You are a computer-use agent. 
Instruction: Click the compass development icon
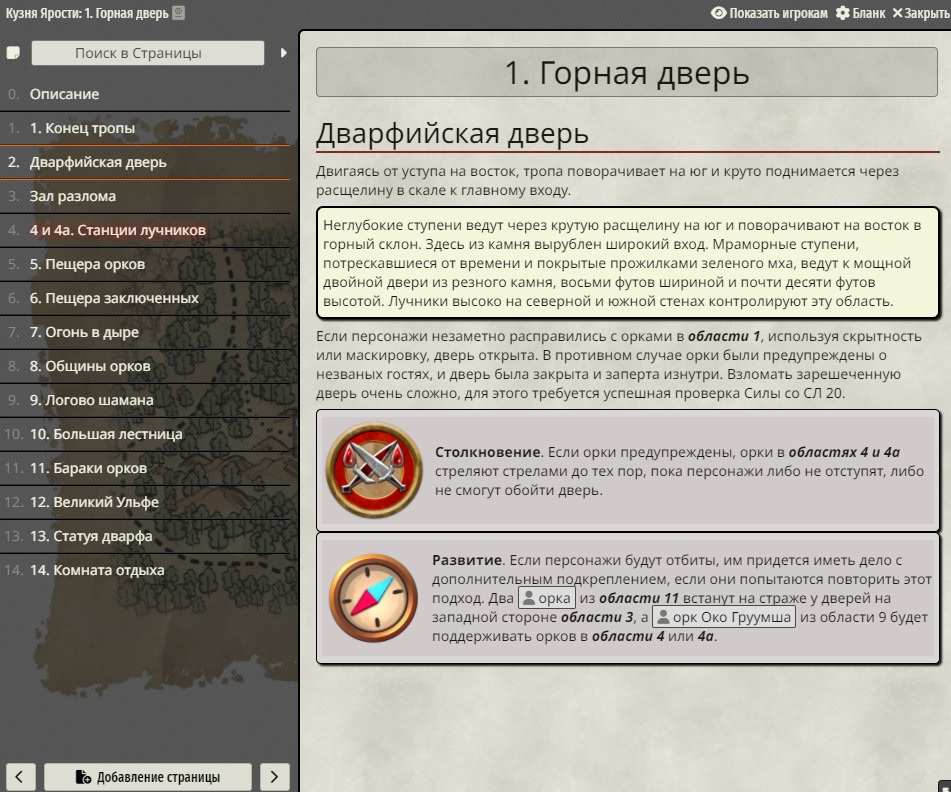[x=374, y=598]
